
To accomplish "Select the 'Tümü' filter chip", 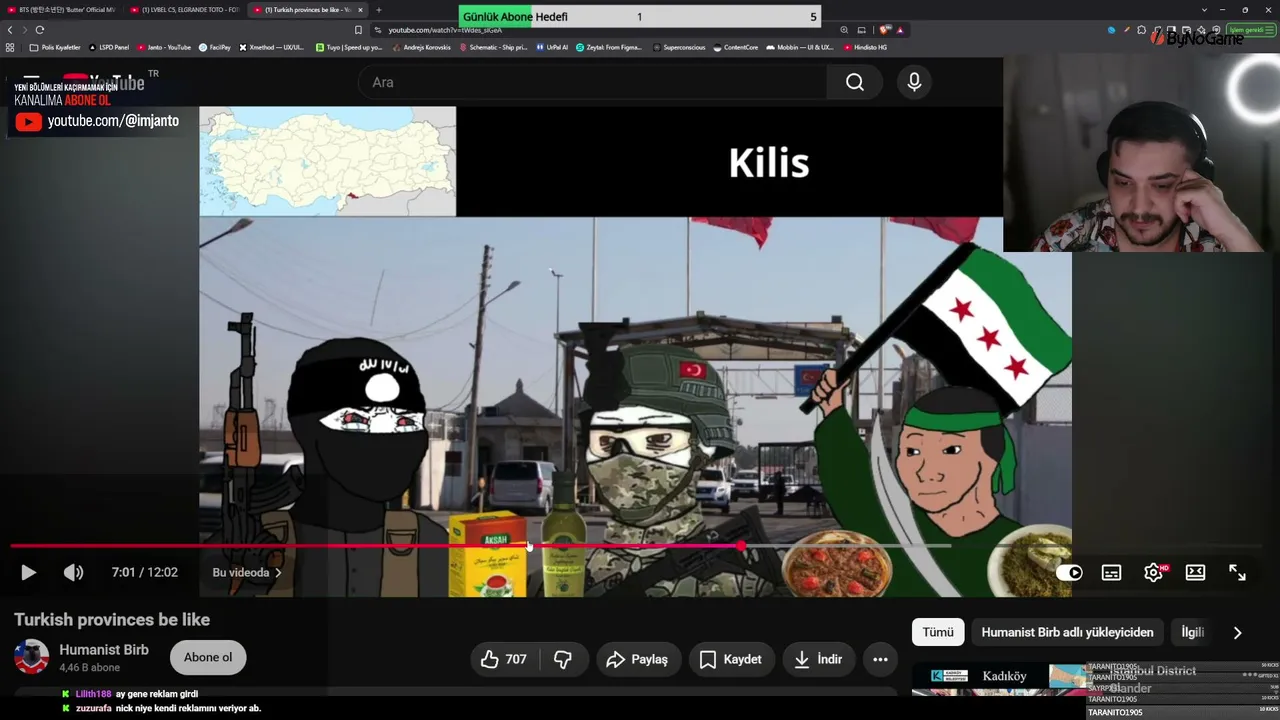I will click(x=938, y=632).
